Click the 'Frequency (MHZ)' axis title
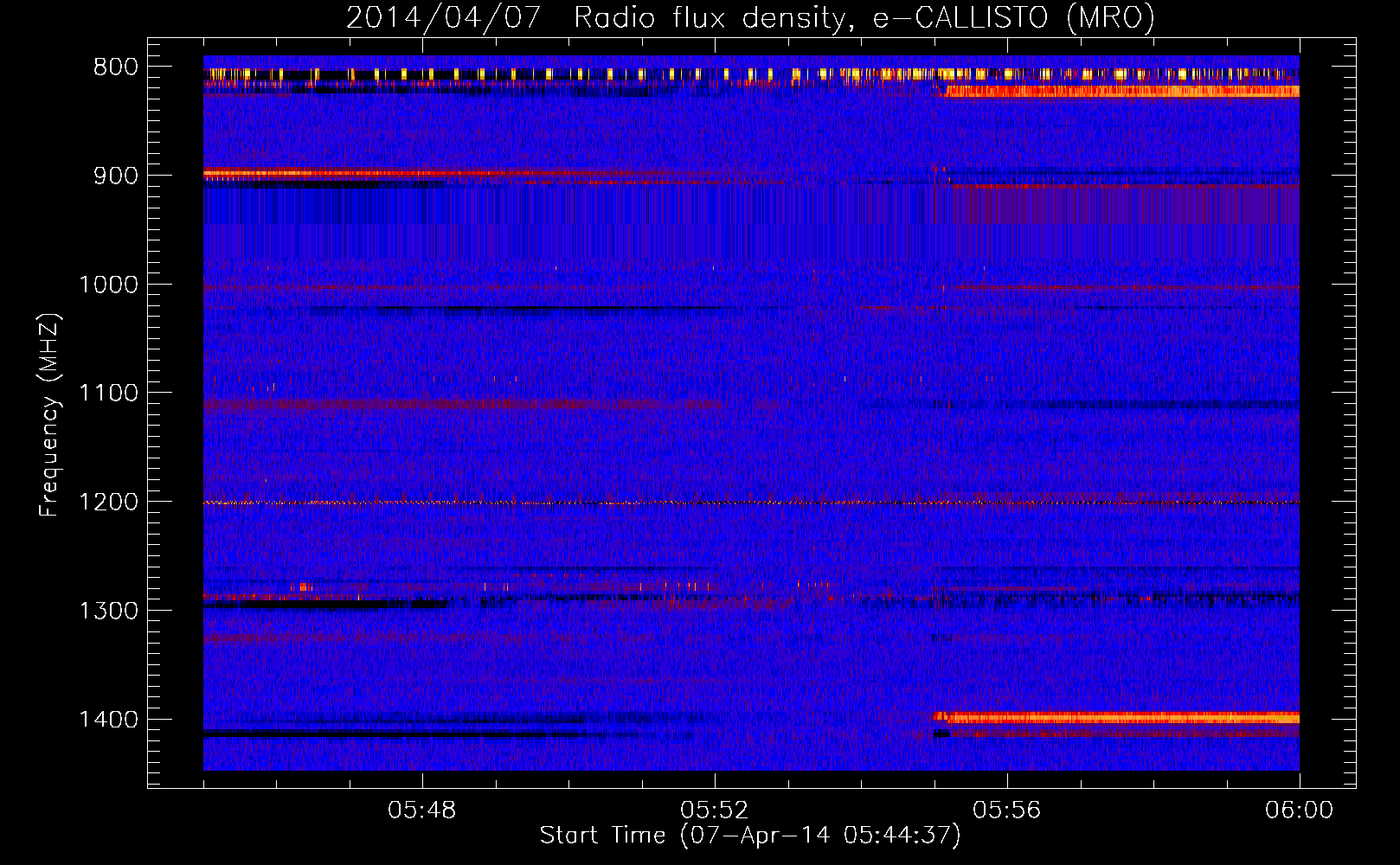This screenshot has width=1400, height=865. coord(49,415)
